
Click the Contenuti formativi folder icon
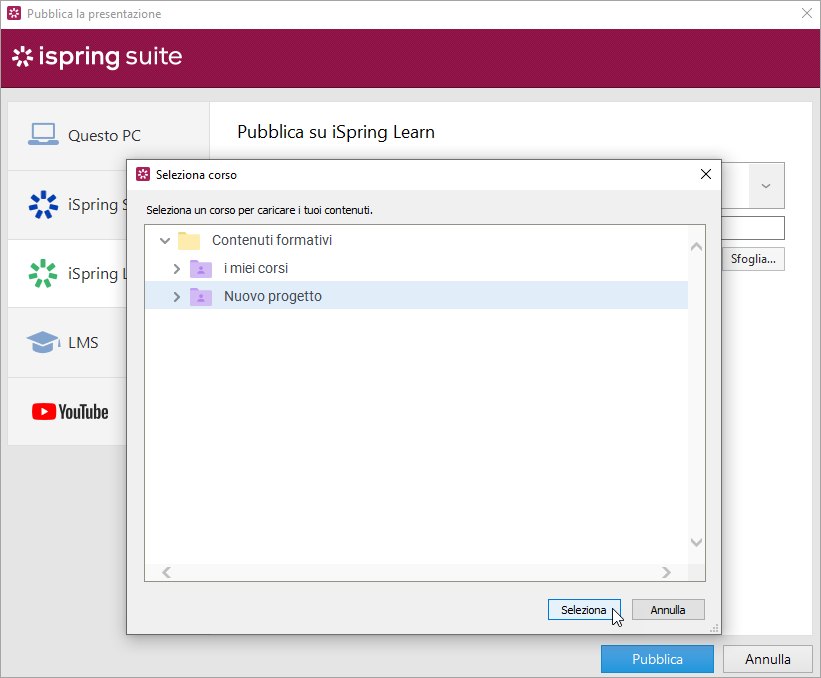coord(189,241)
